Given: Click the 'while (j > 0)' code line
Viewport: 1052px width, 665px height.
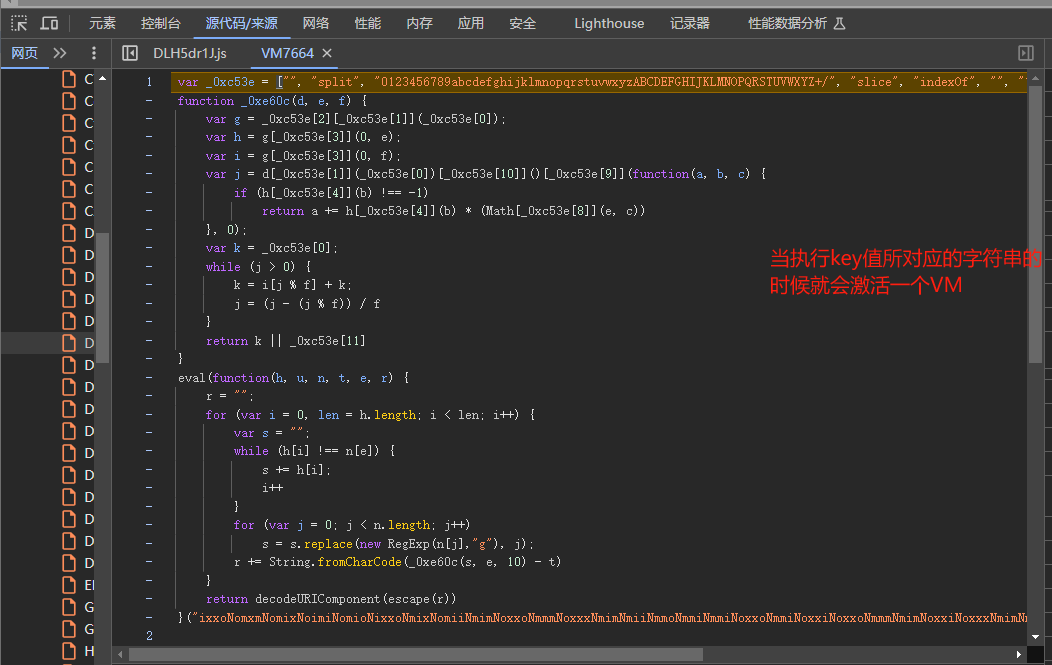Looking at the screenshot, I should [x=258, y=266].
